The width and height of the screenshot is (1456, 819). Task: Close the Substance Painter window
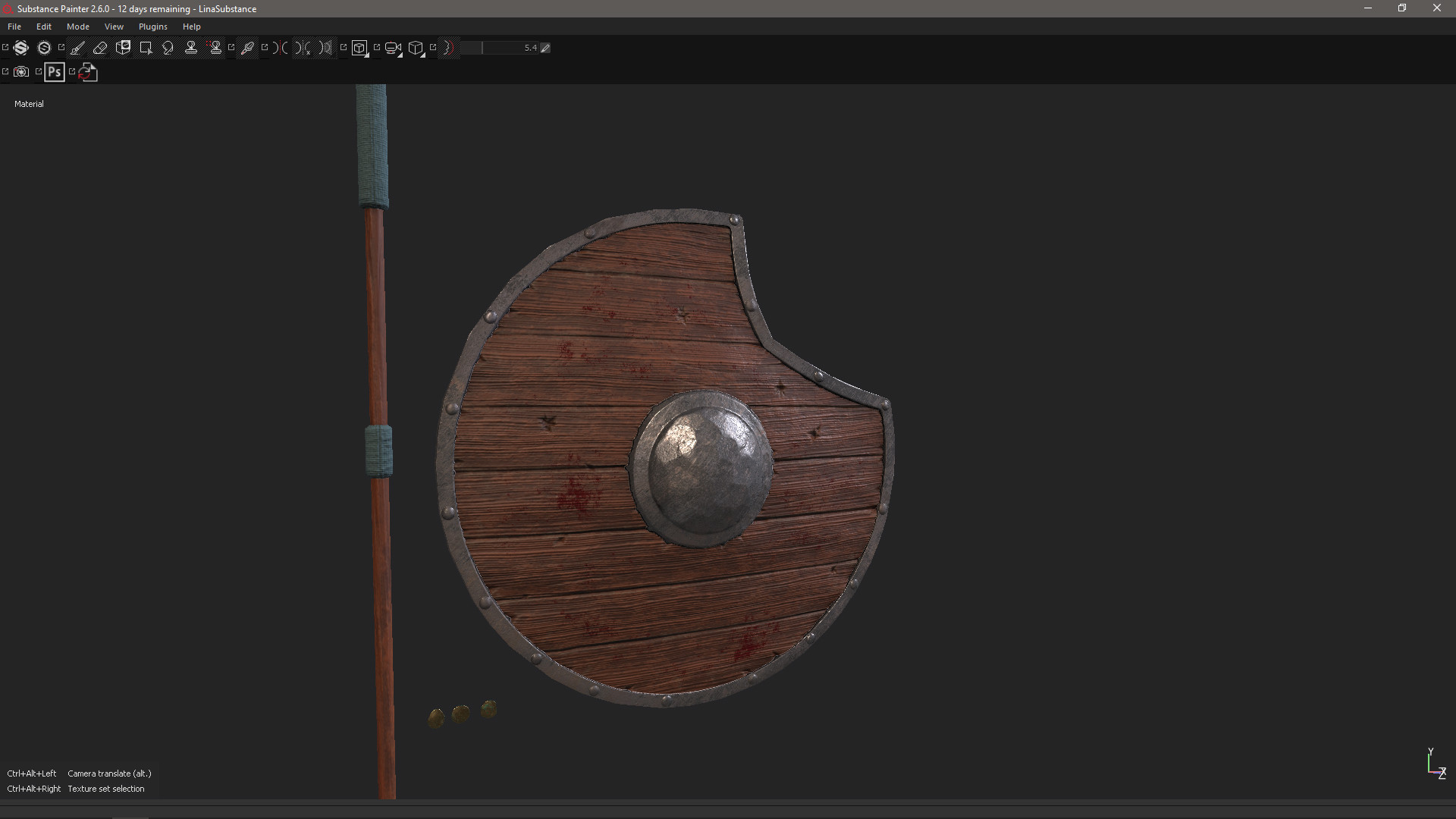click(1437, 8)
